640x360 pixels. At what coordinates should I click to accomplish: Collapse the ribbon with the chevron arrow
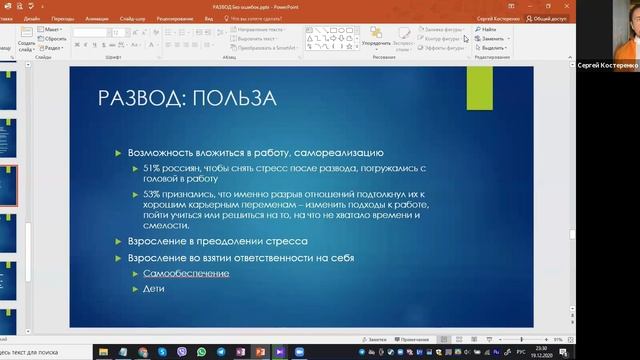tap(570, 58)
